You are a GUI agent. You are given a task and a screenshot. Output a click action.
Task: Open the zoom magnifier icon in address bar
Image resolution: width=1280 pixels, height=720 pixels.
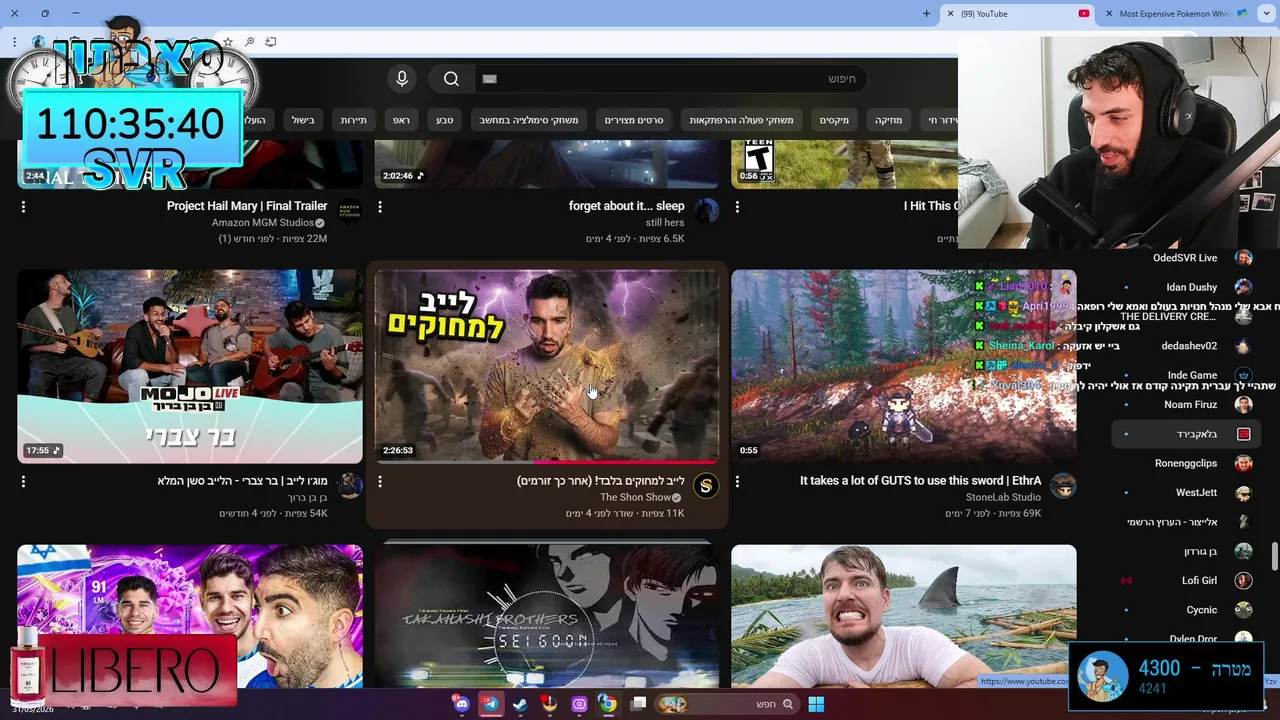(249, 42)
